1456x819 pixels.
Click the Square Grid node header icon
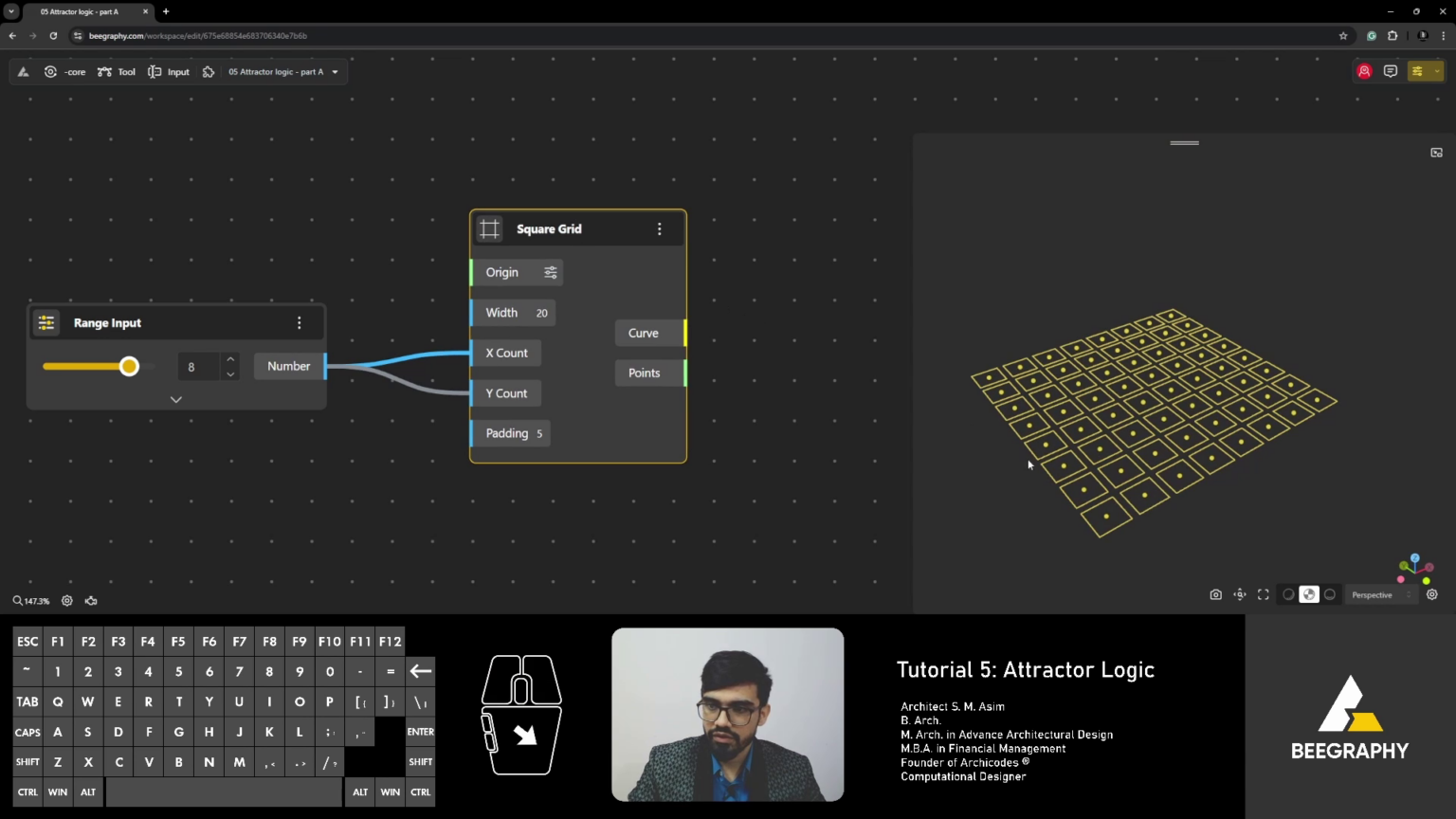tap(489, 228)
